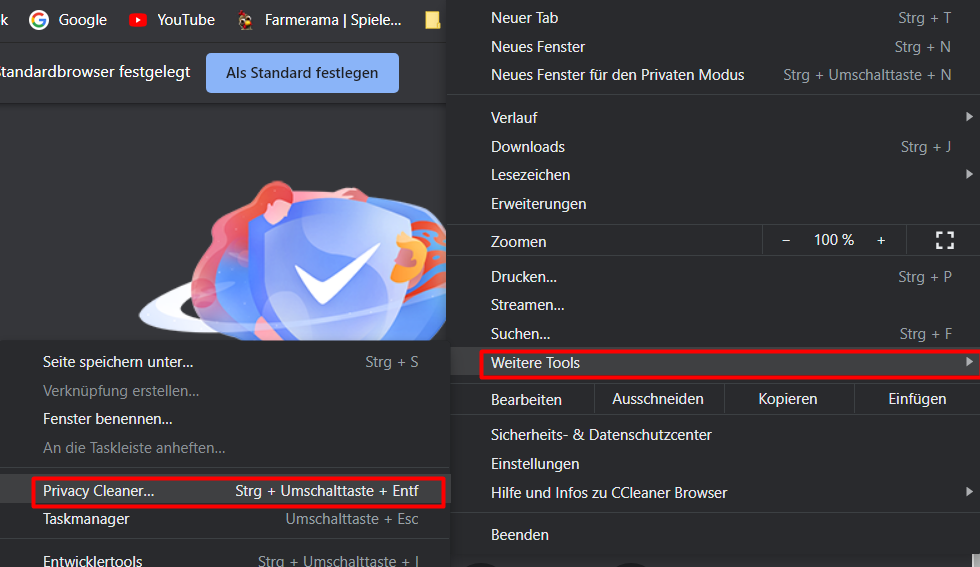Screen dimensions: 980x567
Task: Click the Zoomen label
Action: [x=518, y=242]
